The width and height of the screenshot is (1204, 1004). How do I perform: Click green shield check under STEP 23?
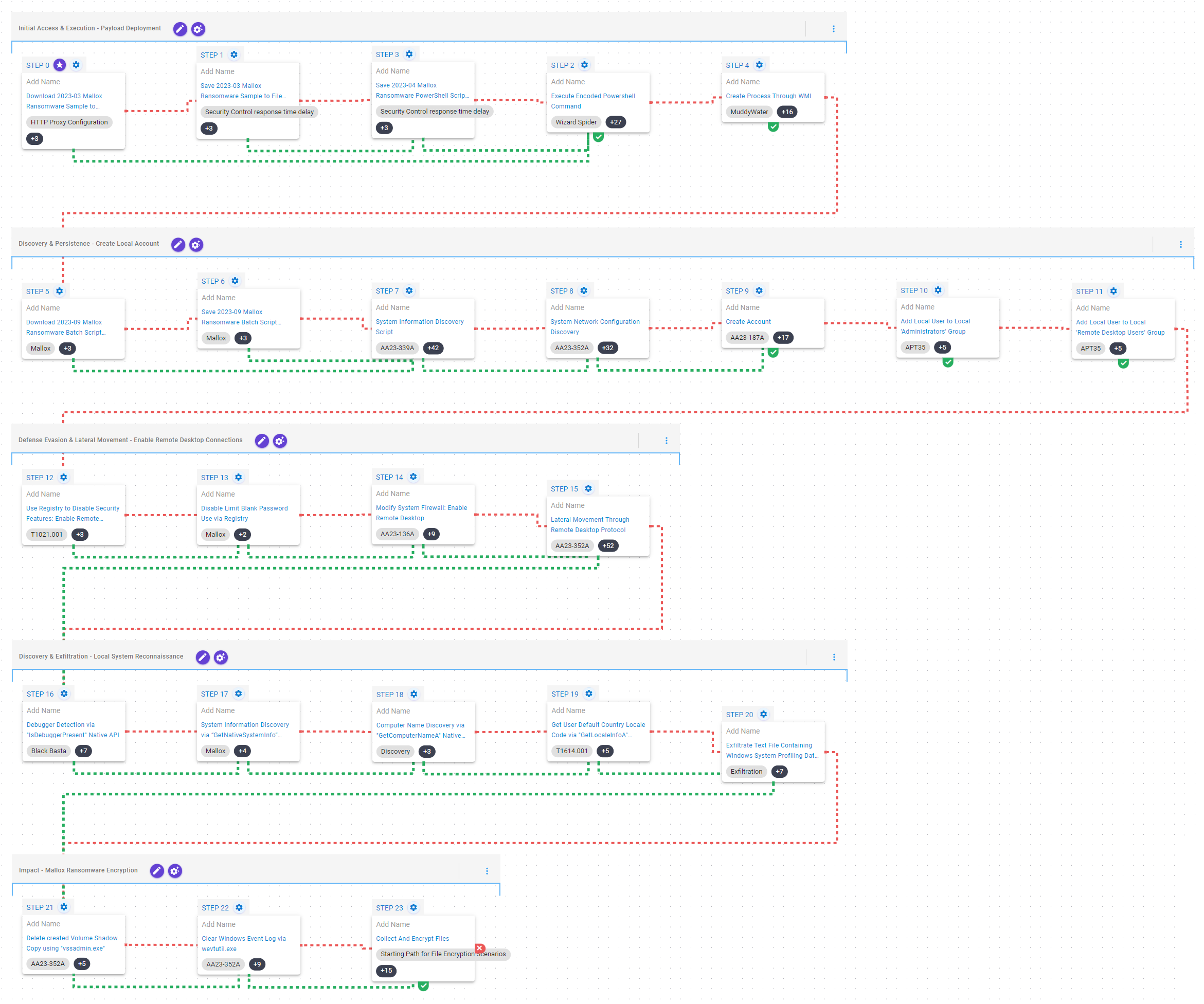pyautogui.click(x=423, y=986)
